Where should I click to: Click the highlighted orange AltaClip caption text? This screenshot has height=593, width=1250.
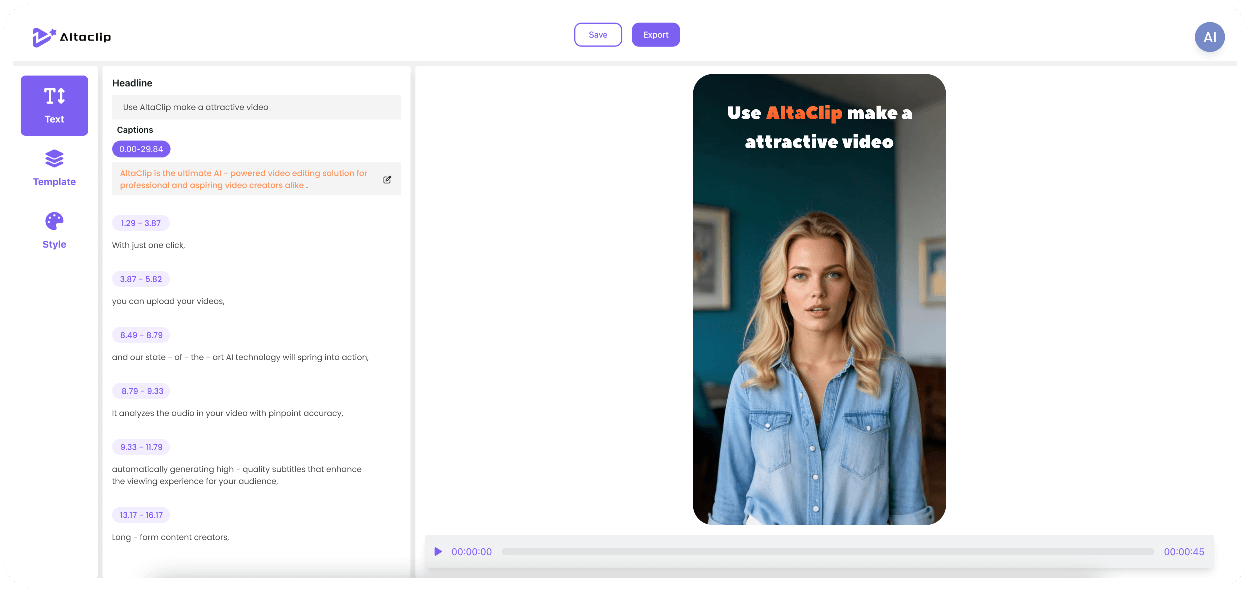tap(244, 179)
